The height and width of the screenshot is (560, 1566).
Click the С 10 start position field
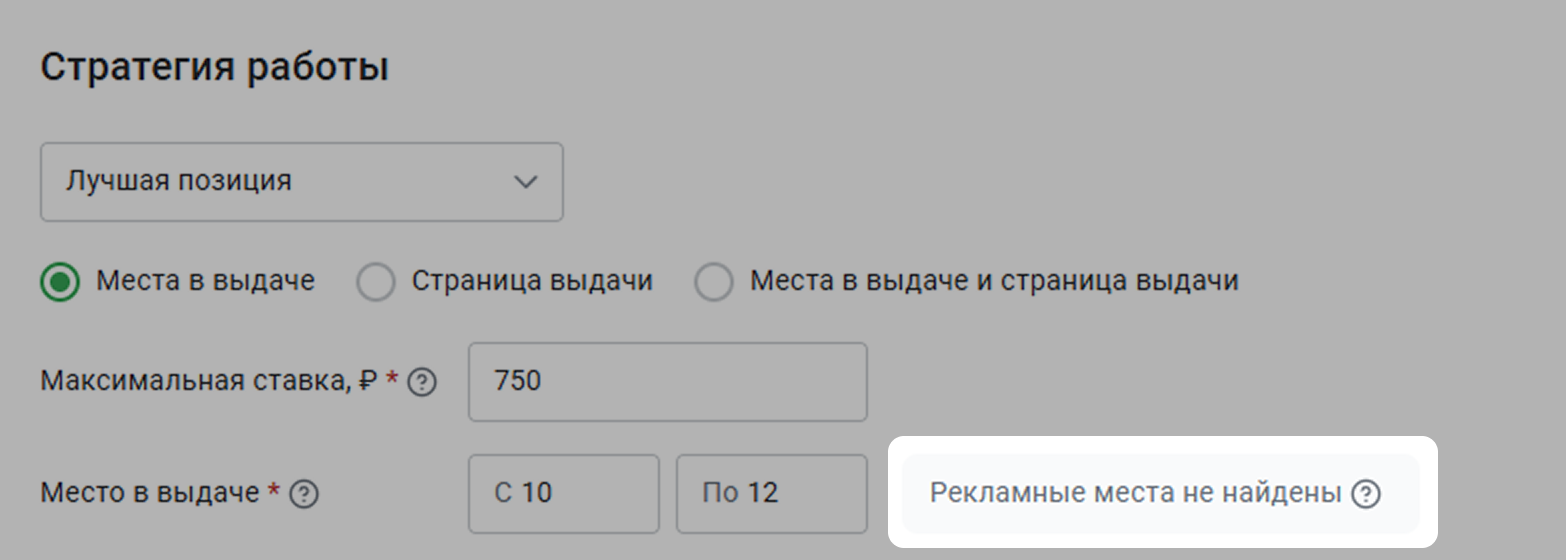(x=564, y=494)
